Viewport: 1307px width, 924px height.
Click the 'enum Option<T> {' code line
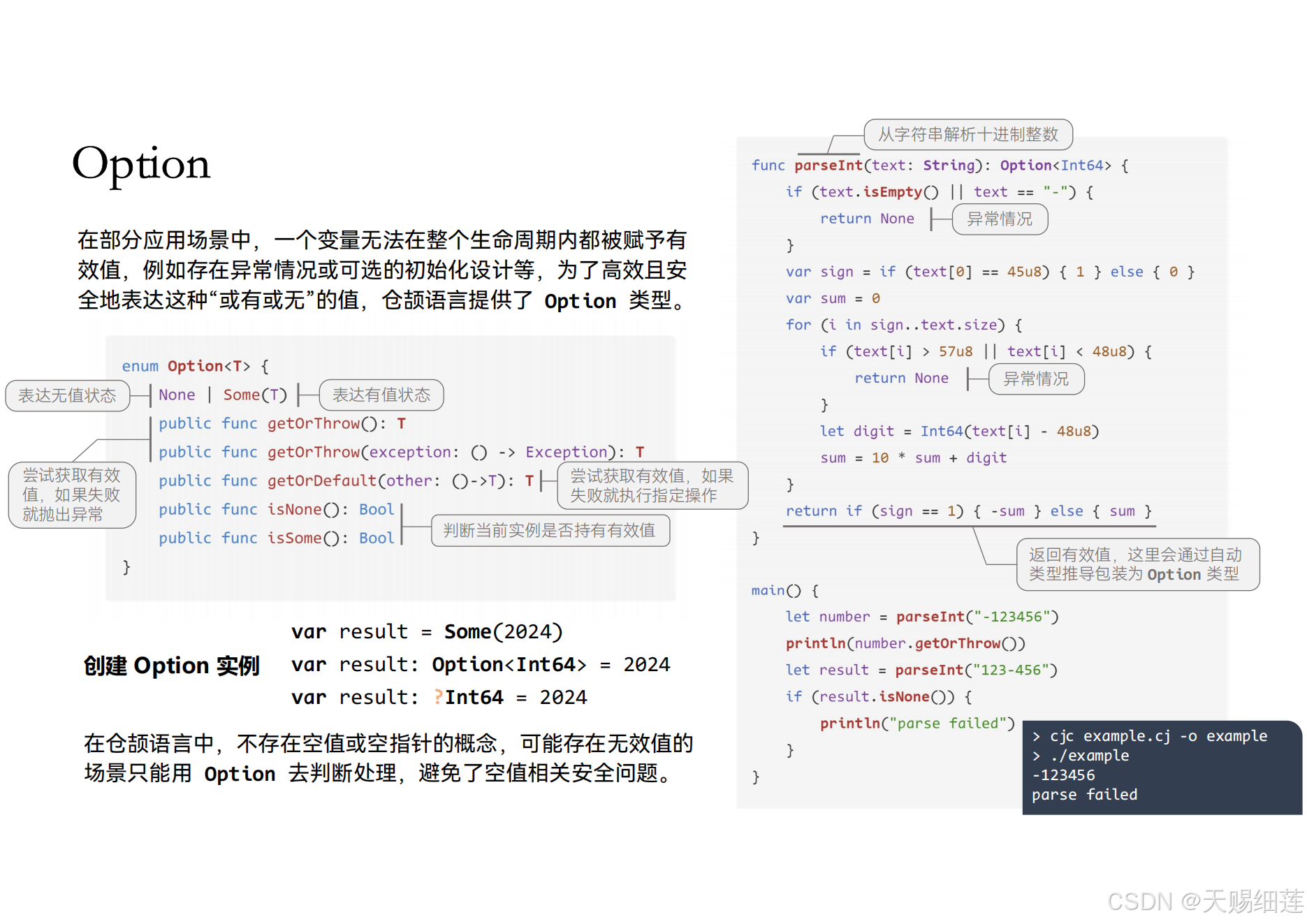196,366
